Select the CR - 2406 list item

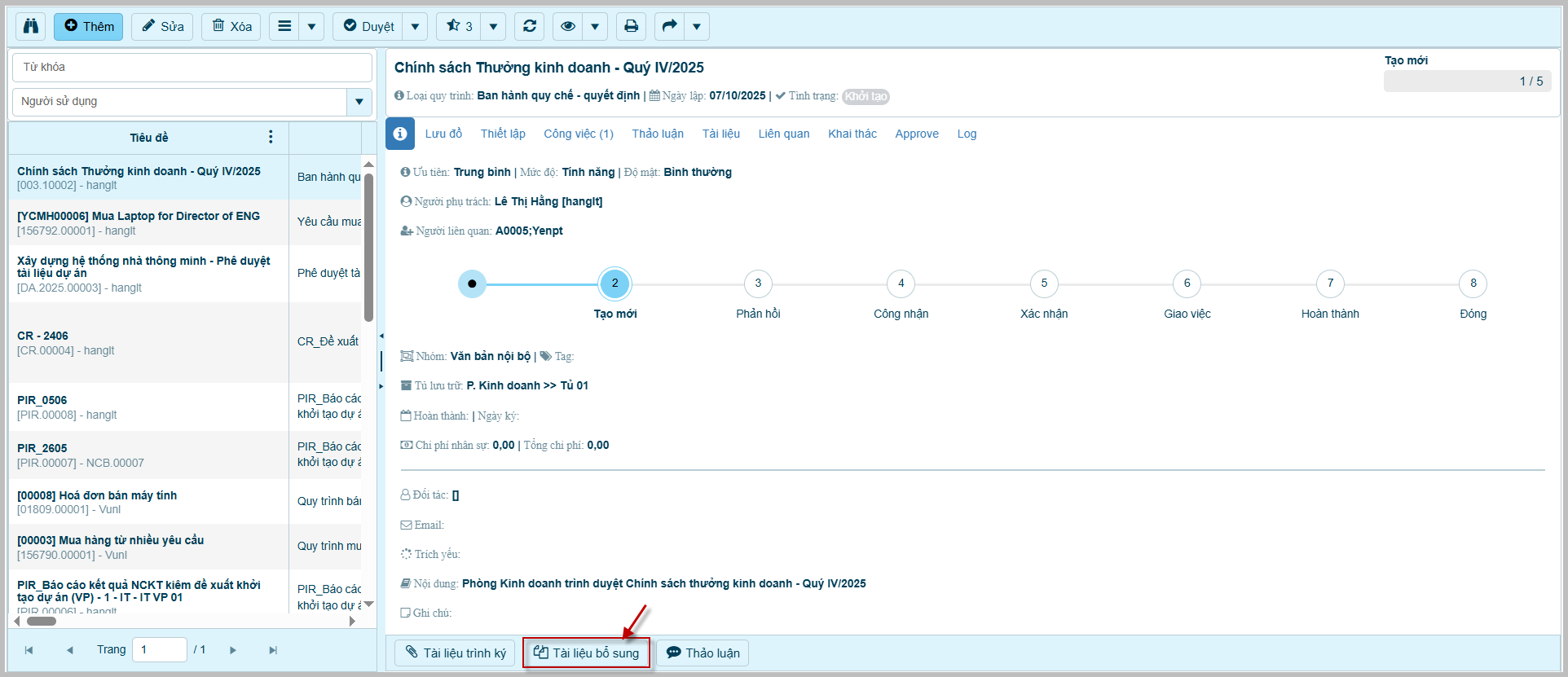coord(147,342)
